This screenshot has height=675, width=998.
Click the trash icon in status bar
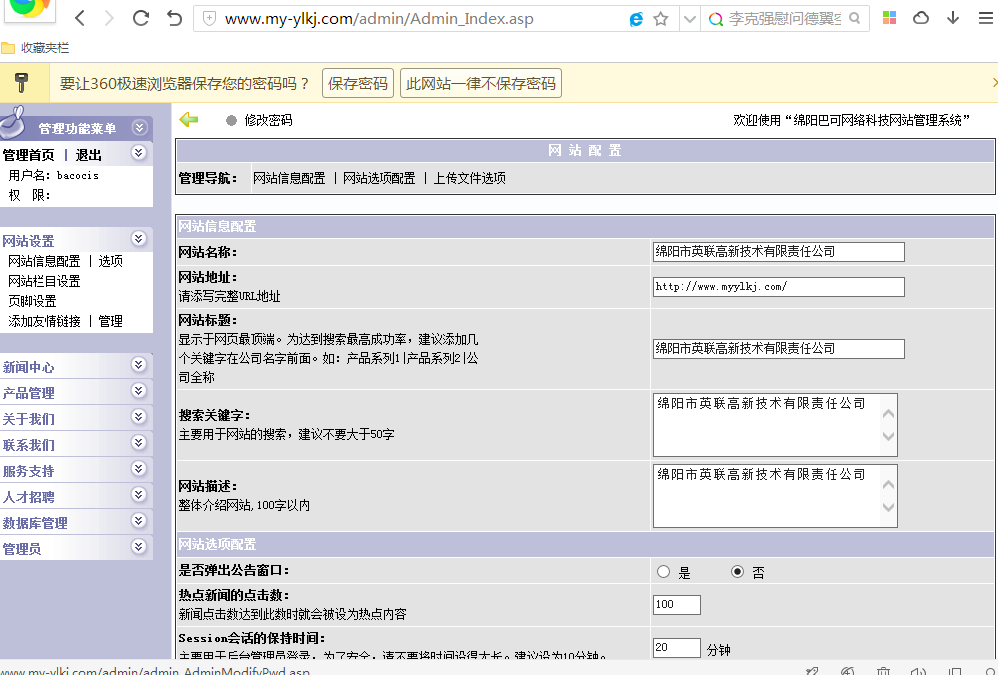point(883,671)
